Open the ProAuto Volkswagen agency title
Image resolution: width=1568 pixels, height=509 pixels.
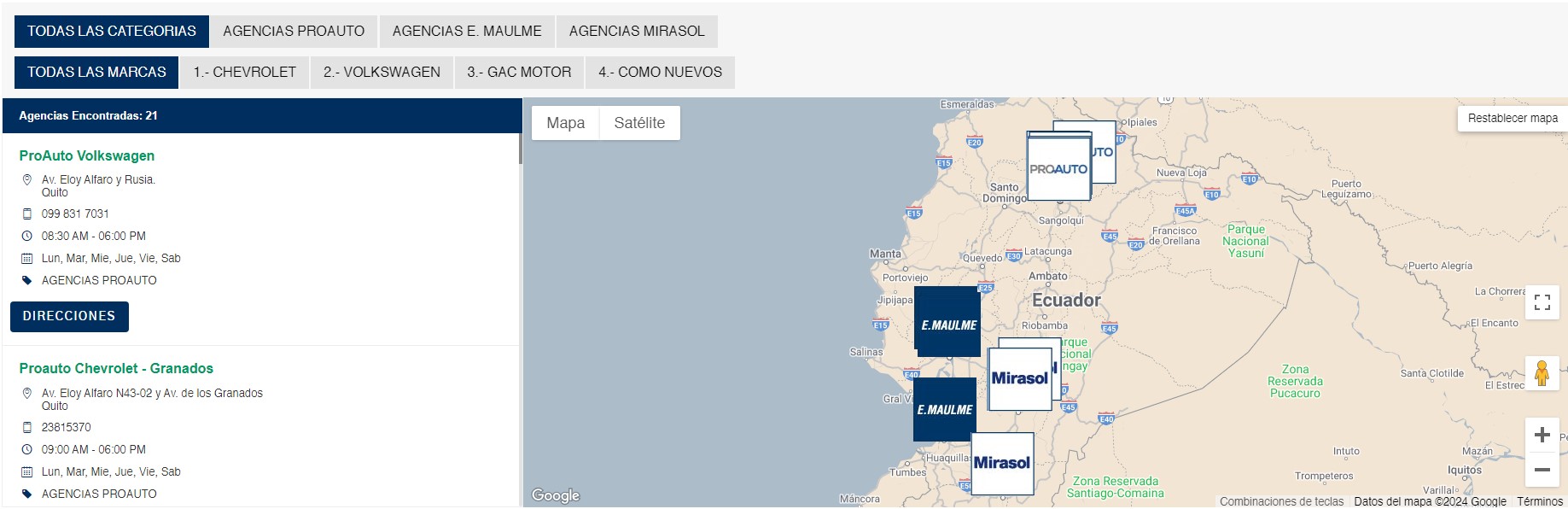click(87, 155)
